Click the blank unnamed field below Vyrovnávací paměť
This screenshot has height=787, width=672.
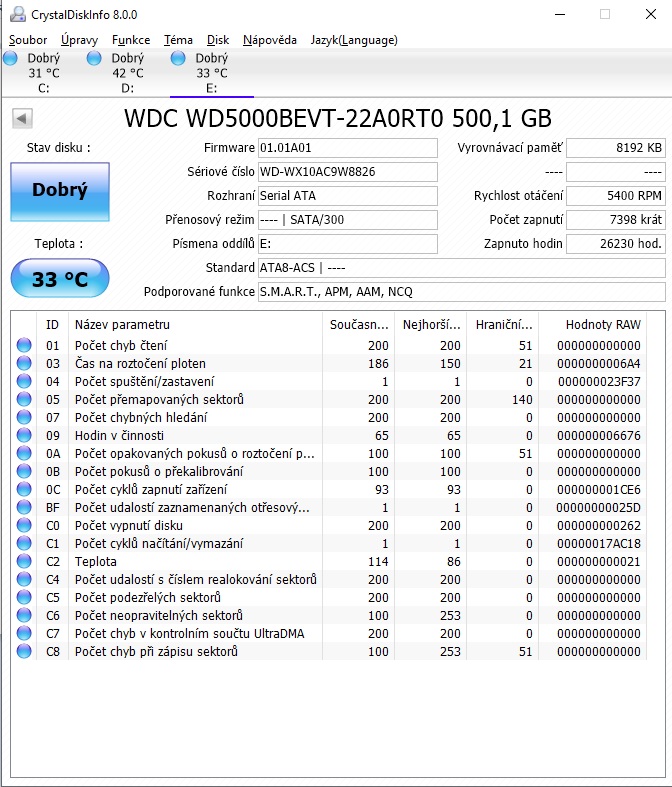pyautogui.click(x=616, y=172)
